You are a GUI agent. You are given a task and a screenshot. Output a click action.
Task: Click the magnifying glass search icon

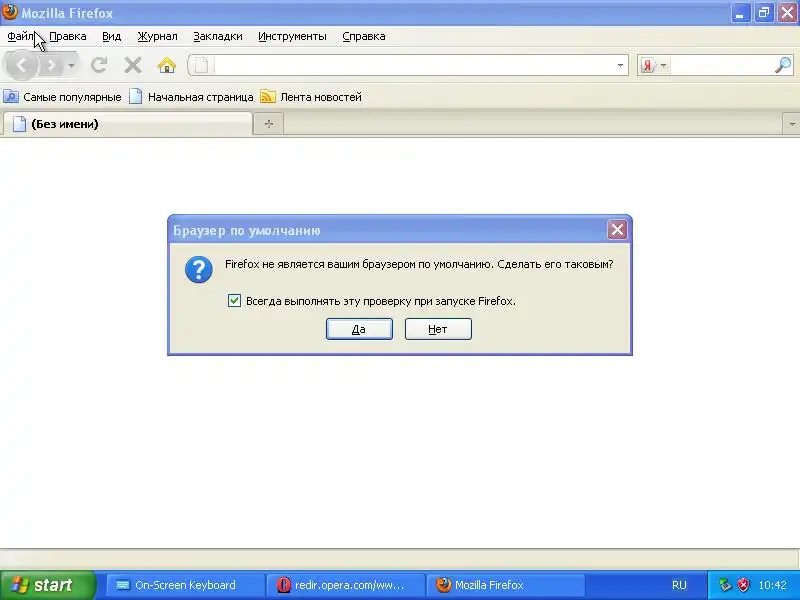783,65
